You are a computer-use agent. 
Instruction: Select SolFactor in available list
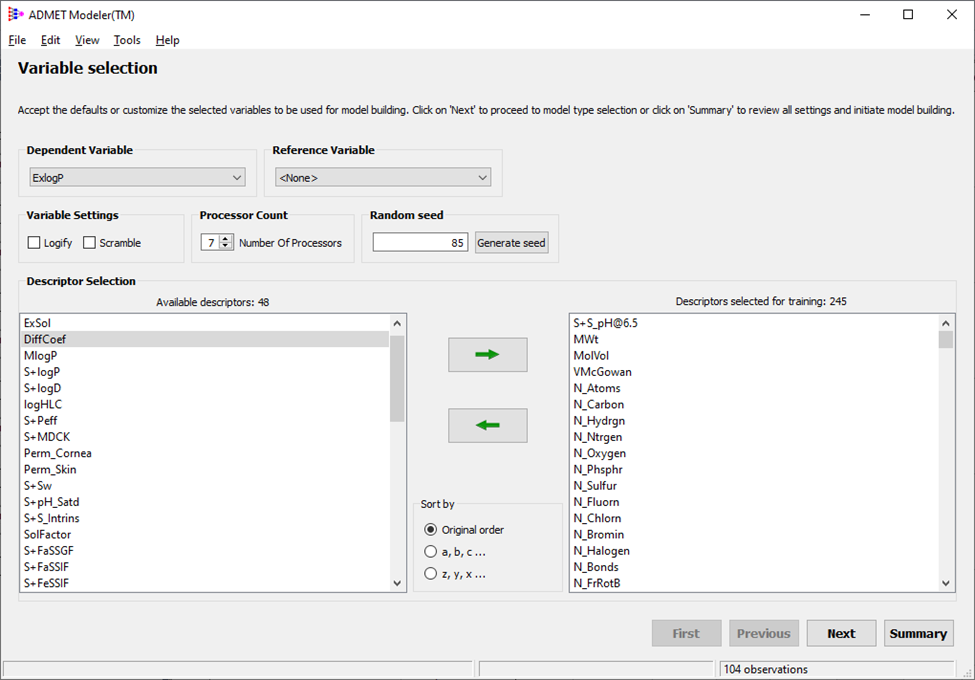205,535
